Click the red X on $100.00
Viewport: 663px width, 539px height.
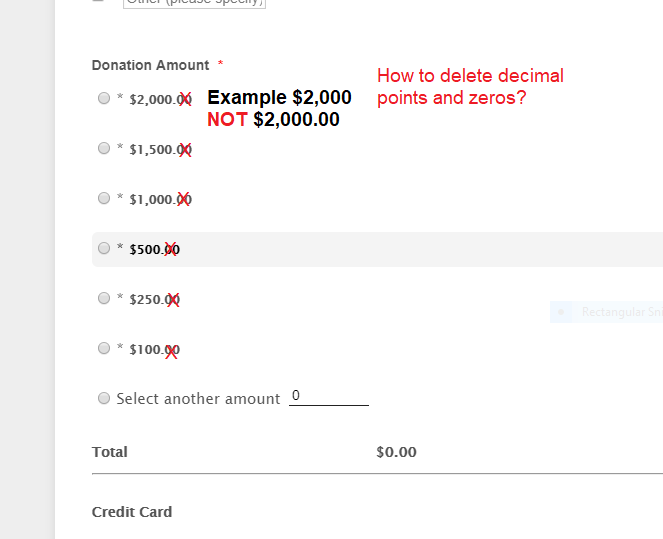point(172,350)
